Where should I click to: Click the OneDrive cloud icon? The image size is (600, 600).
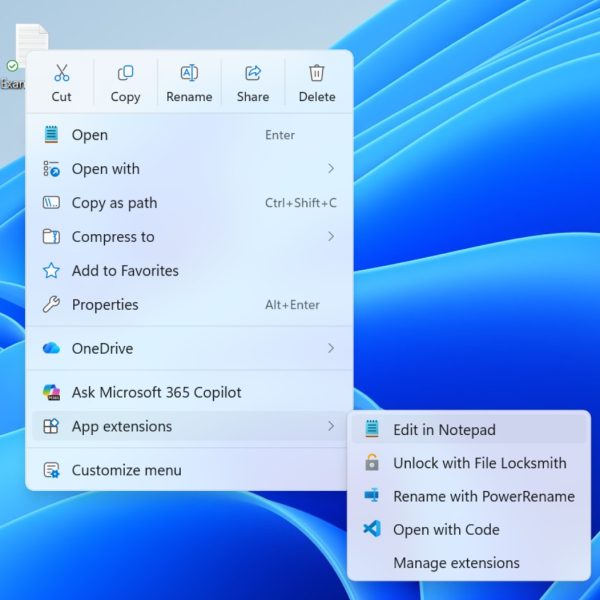click(51, 348)
